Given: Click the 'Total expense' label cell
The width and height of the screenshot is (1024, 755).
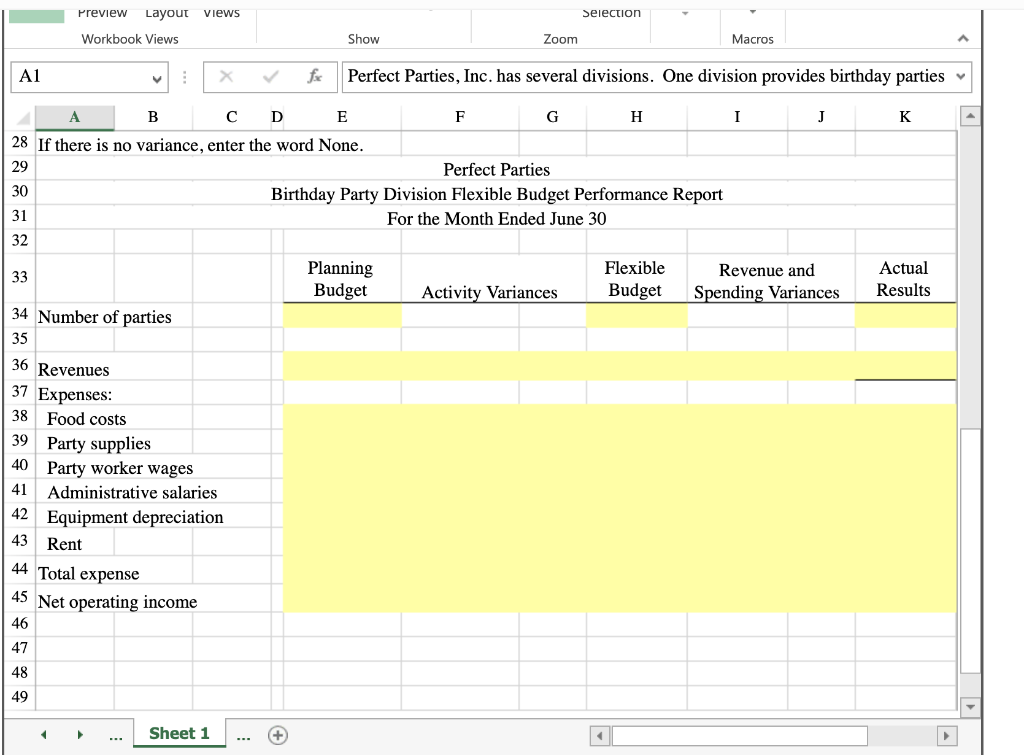Looking at the screenshot, I should [x=88, y=573].
